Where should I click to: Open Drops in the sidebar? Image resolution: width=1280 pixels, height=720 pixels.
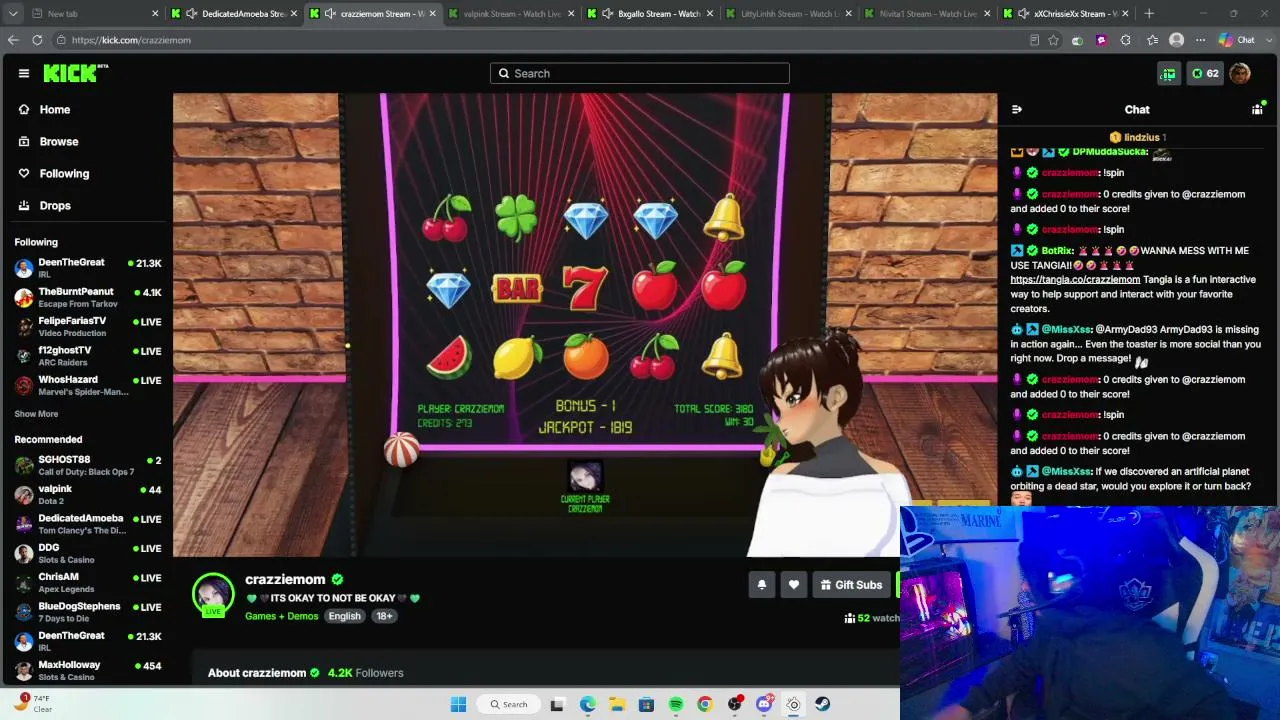click(55, 206)
